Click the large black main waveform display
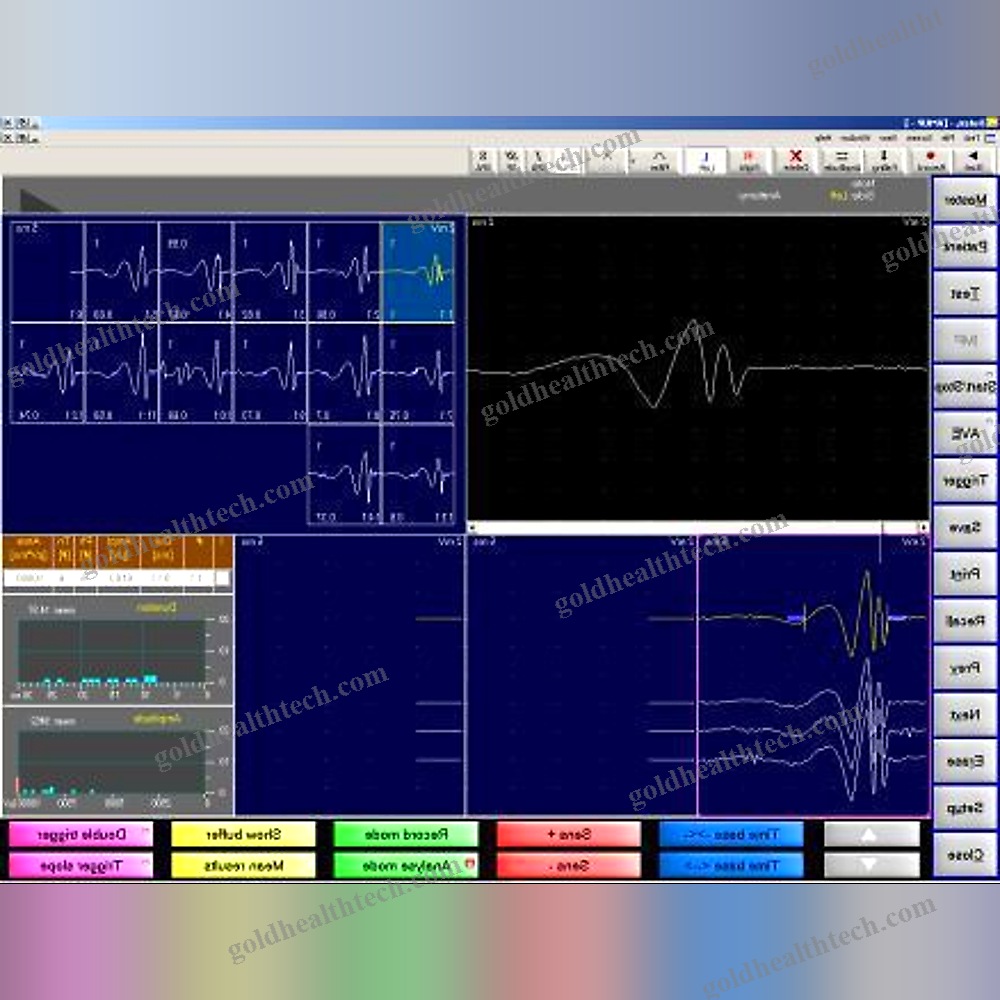 point(698,369)
